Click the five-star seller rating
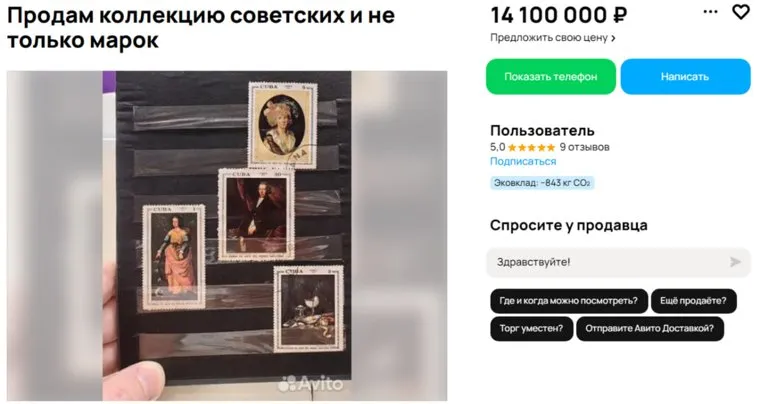The width and height of the screenshot is (760, 404). pyautogui.click(x=531, y=147)
